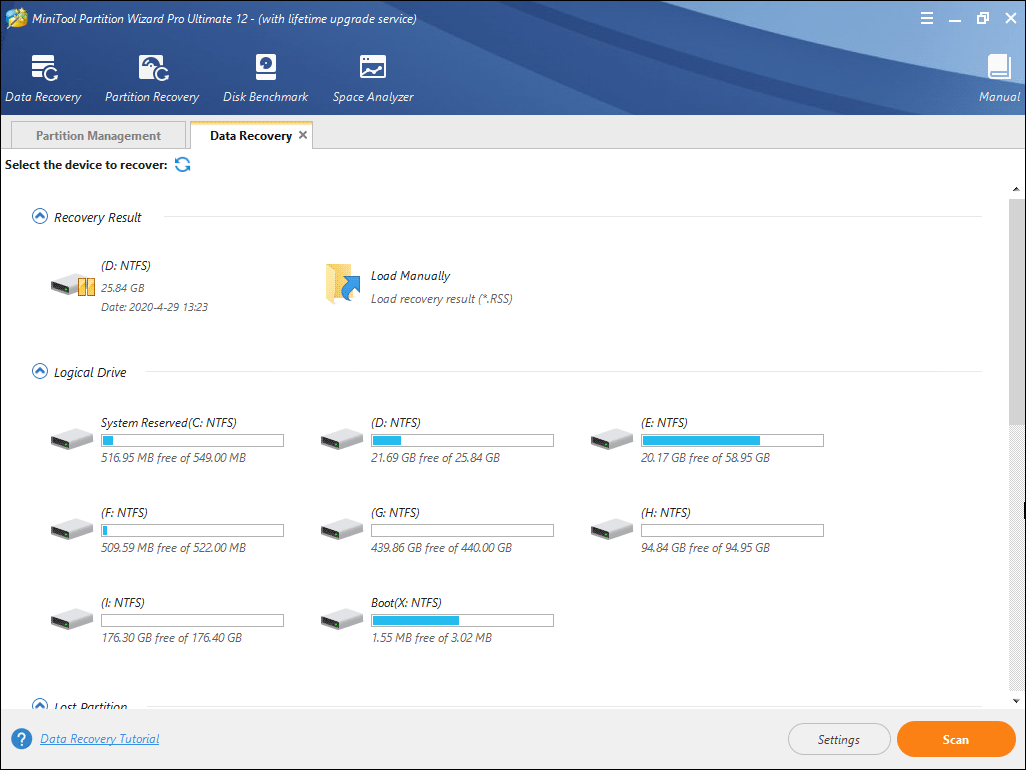Select the Data Recovery tab
The height and width of the screenshot is (770, 1026).
(x=251, y=135)
